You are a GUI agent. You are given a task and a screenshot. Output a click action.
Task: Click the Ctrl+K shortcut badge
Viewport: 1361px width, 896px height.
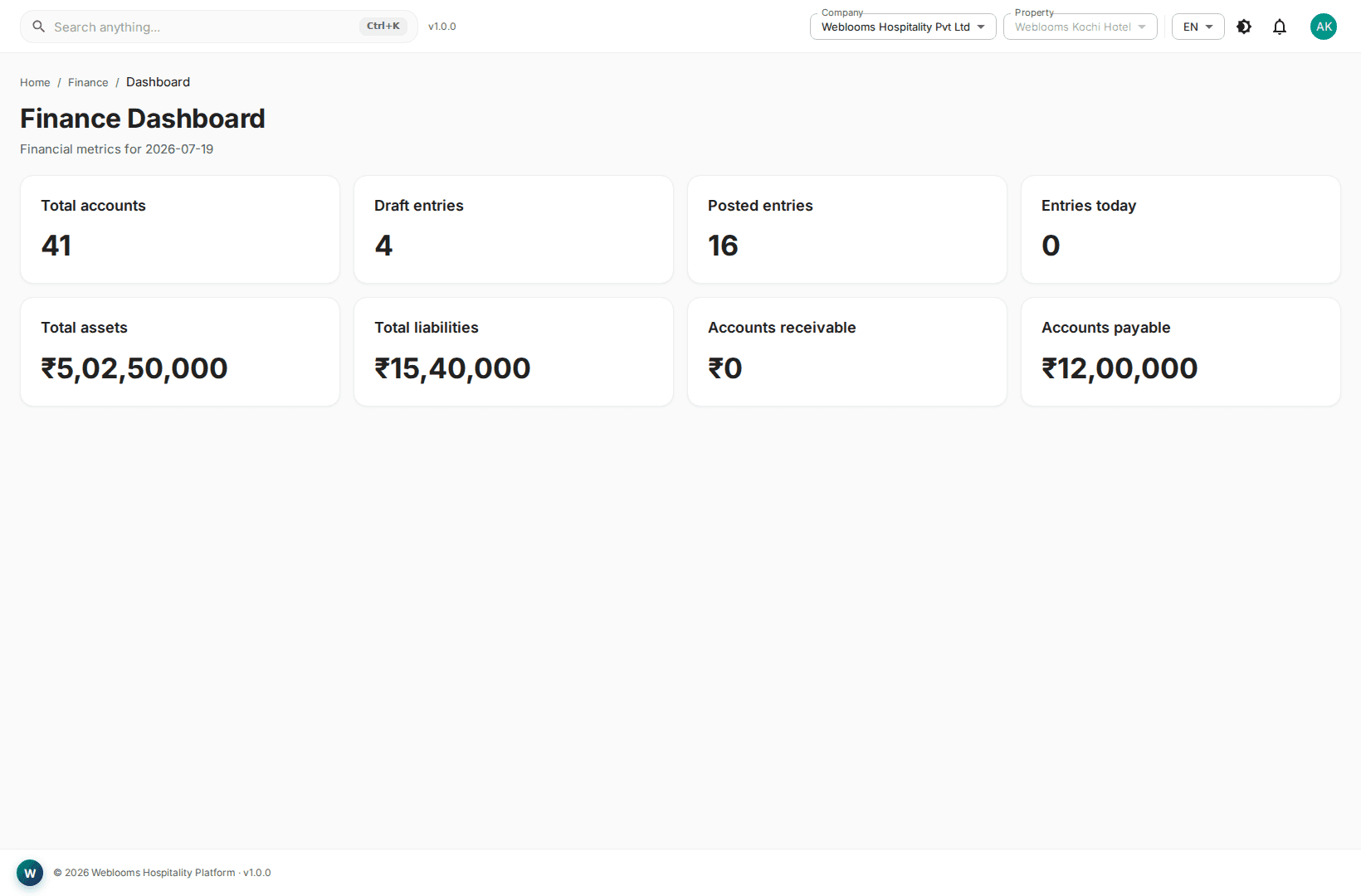383,26
